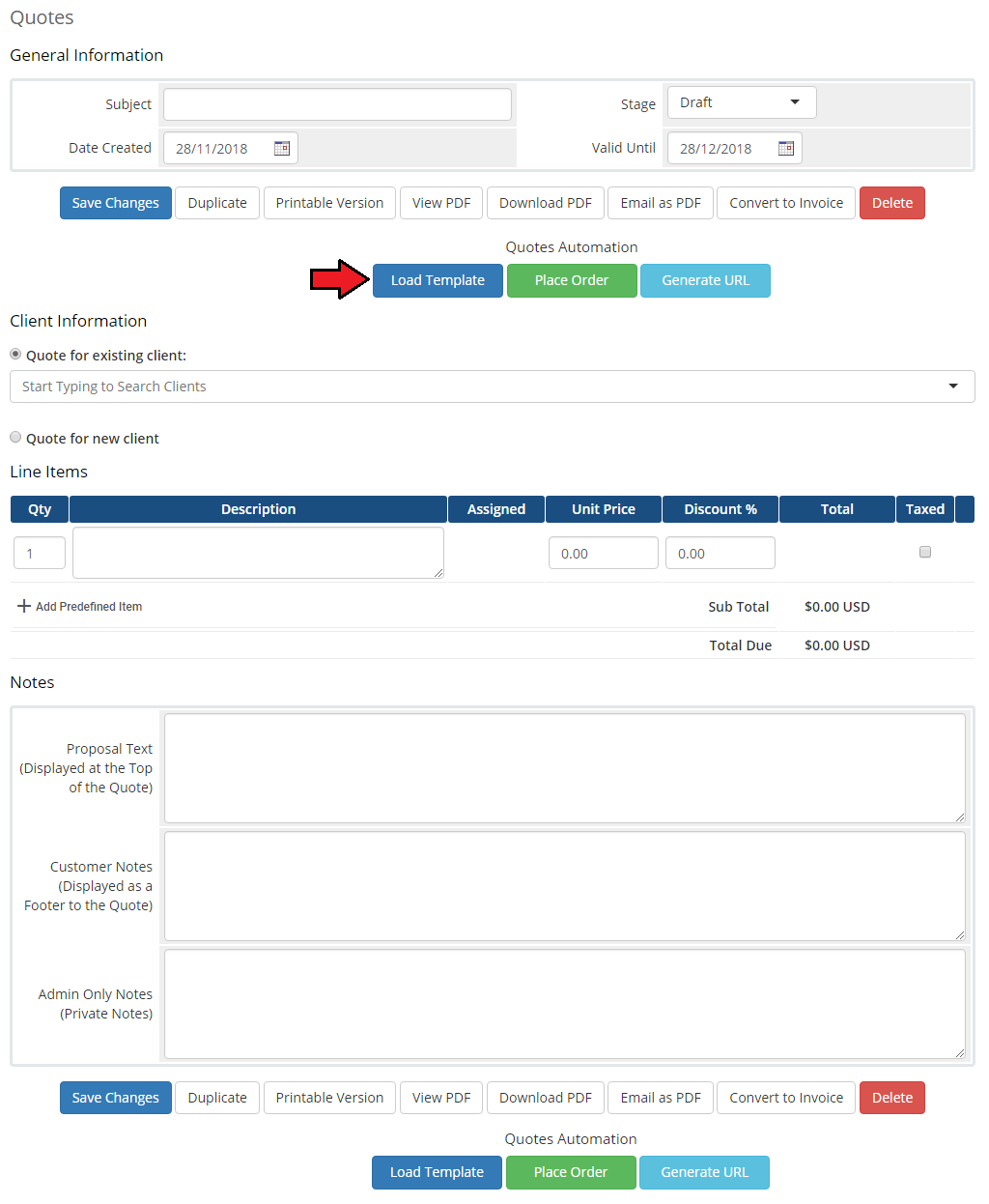989x1204 pixels.
Task: Click the plus icon beside Add Predefined Item
Action: pyautogui.click(x=24, y=606)
